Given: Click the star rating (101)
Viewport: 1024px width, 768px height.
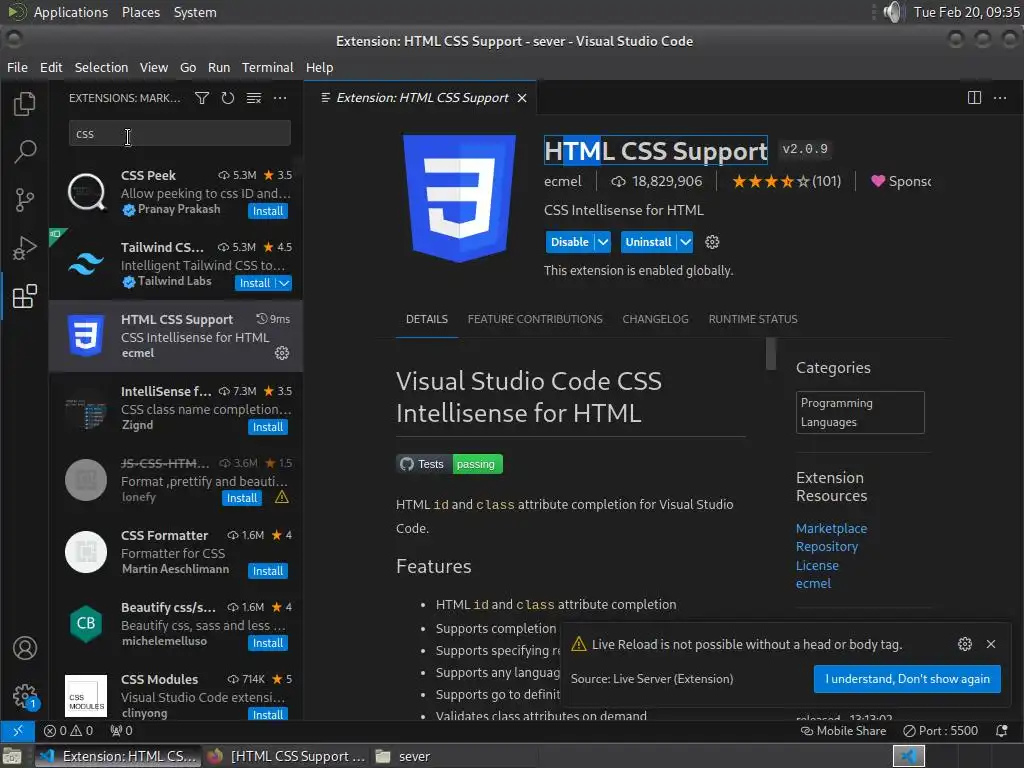Looking at the screenshot, I should coord(786,182).
